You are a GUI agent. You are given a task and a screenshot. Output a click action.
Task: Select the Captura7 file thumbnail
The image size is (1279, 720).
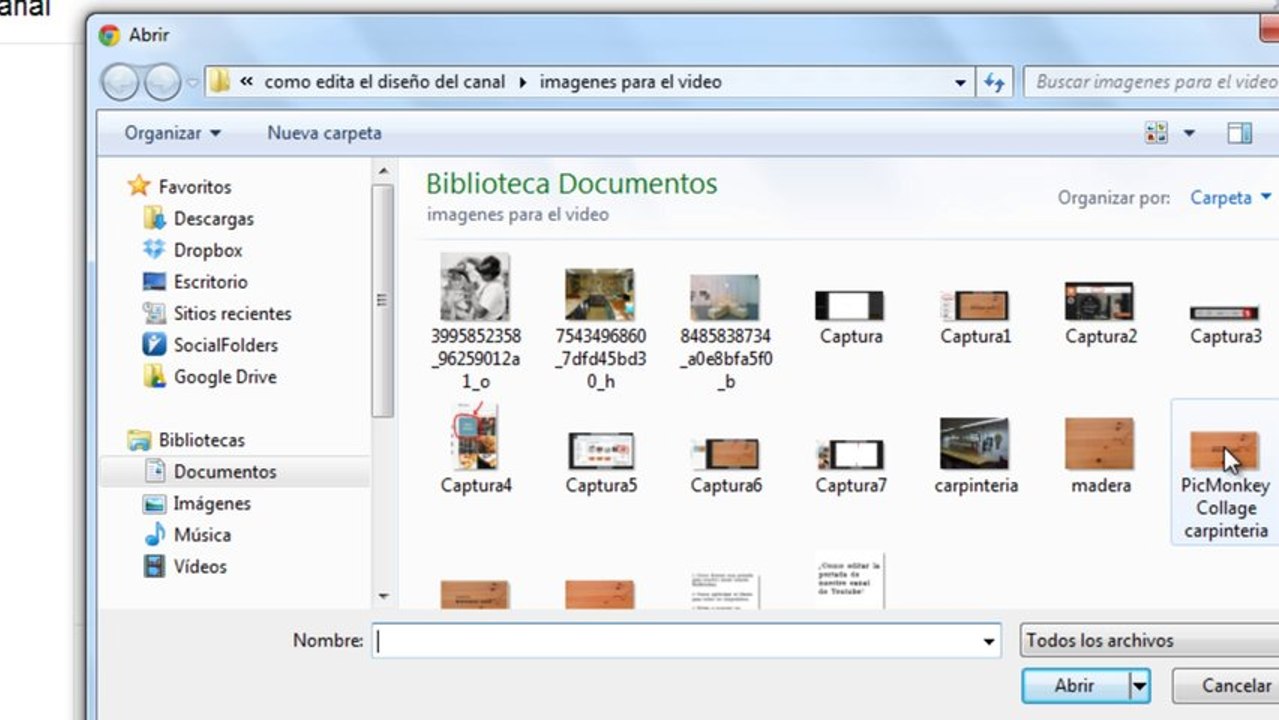850,454
